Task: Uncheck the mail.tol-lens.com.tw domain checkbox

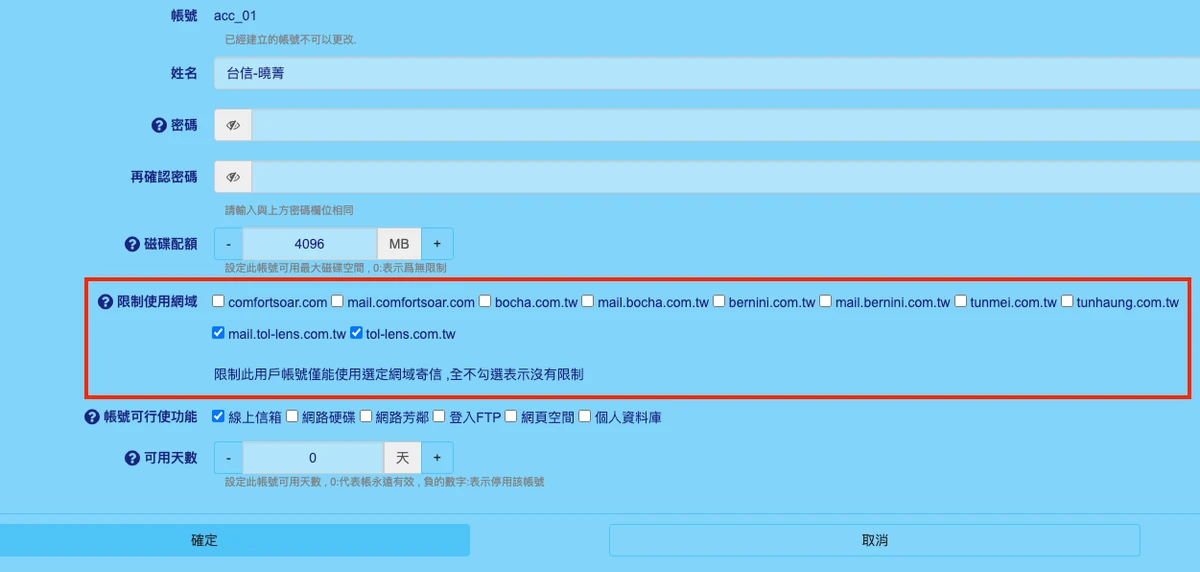Action: tap(219, 333)
